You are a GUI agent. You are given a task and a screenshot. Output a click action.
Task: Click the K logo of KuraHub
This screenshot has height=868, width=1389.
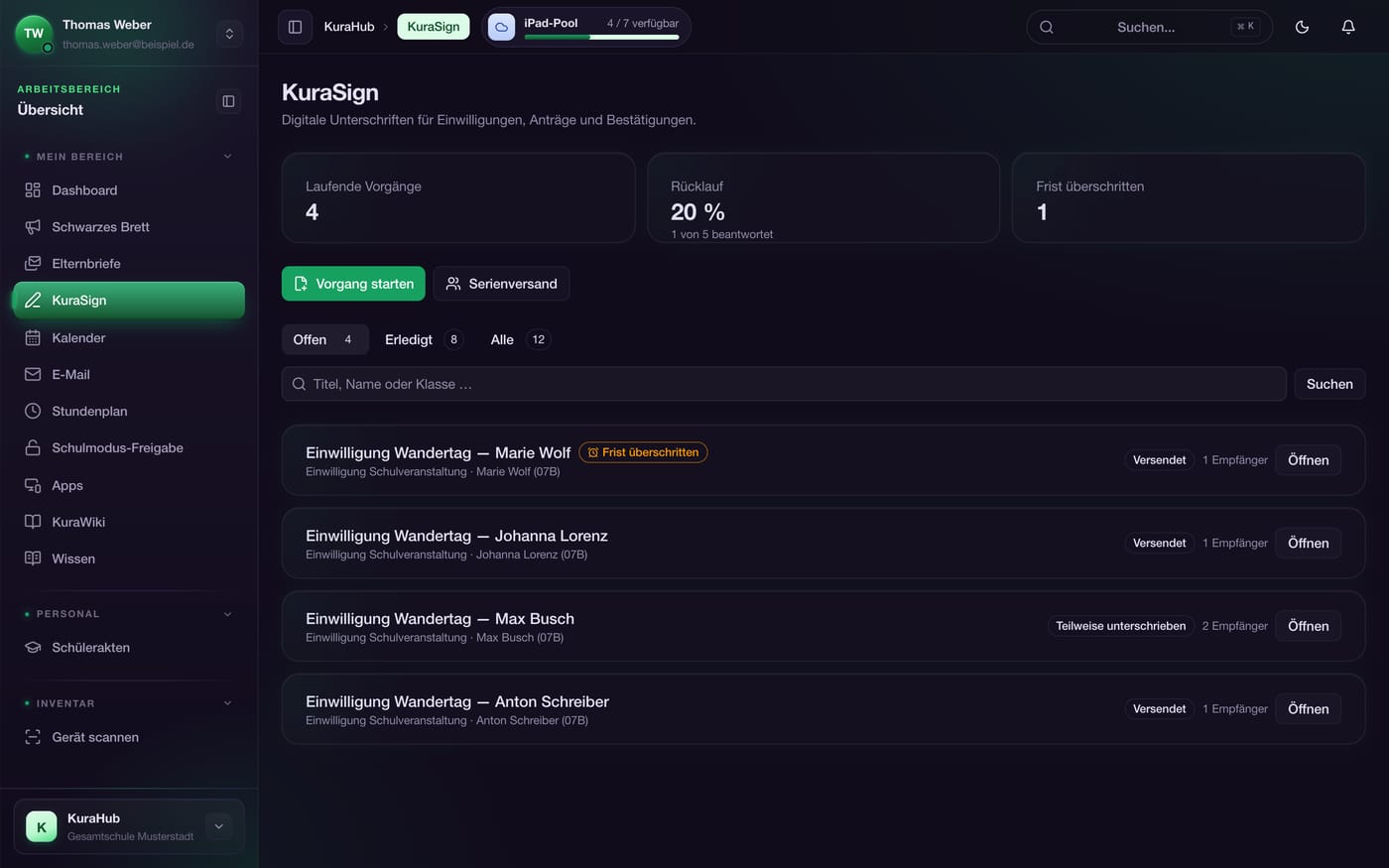42,826
